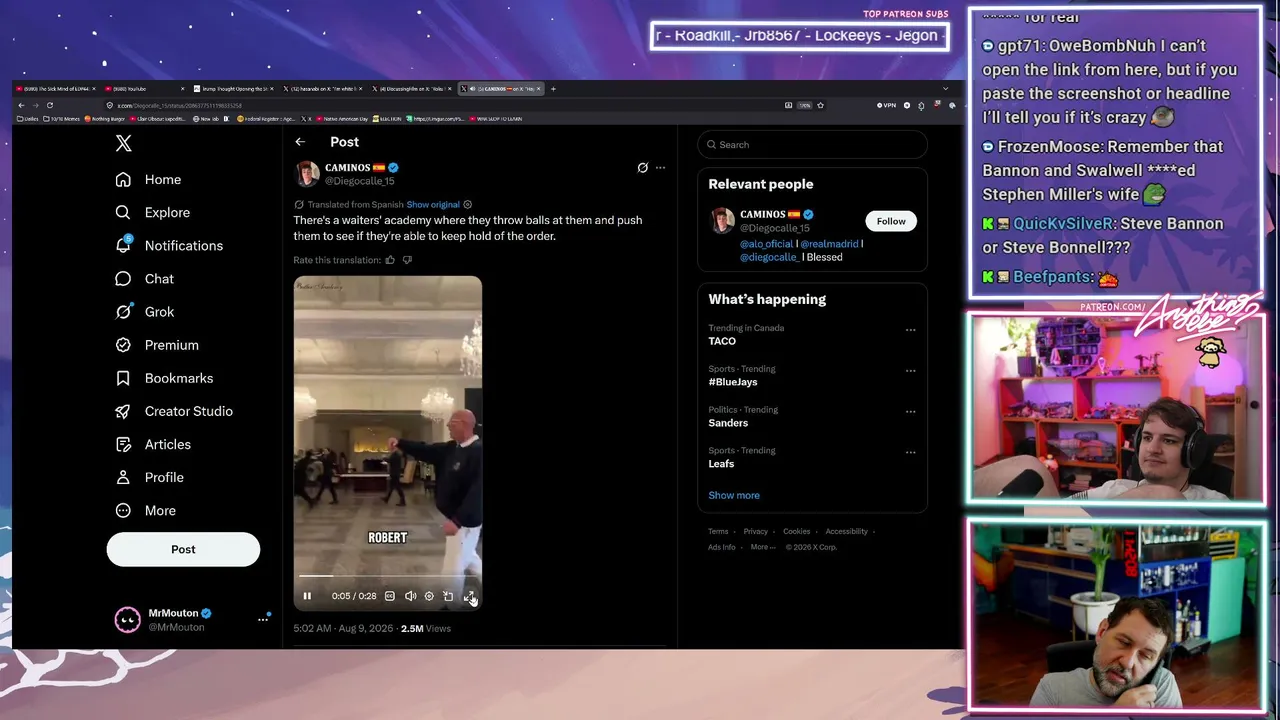The height and width of the screenshot is (720, 1280).
Task: Open Articles in the sidebar
Action: pyautogui.click(x=153, y=444)
